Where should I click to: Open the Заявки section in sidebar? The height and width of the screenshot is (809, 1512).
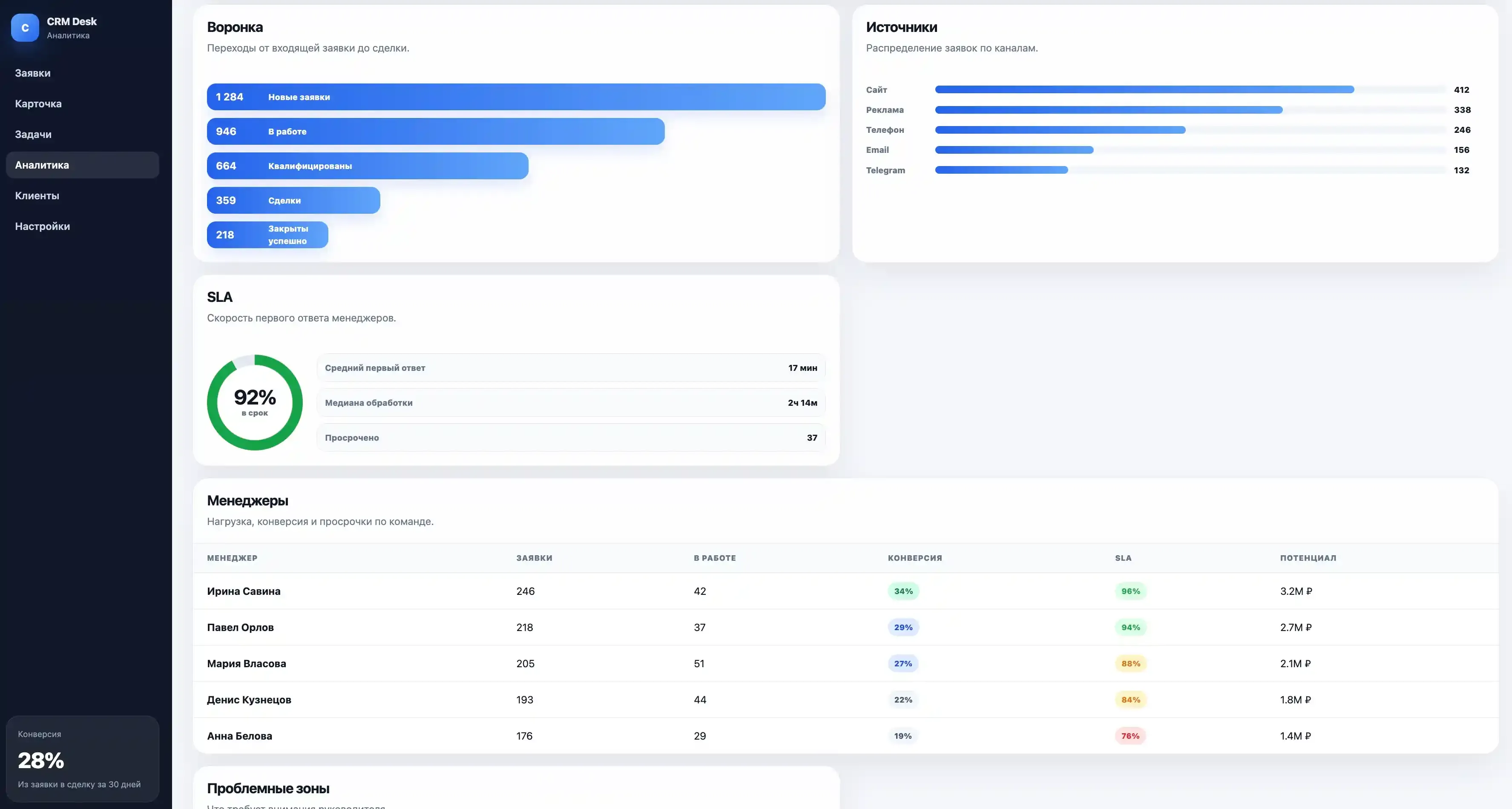click(82, 73)
